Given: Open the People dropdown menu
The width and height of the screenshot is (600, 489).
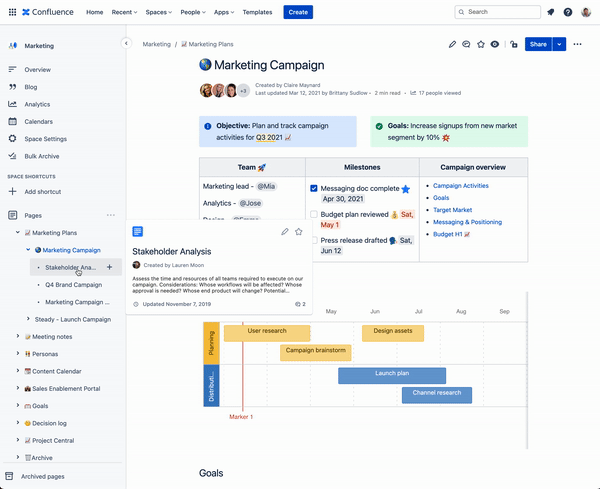Looking at the screenshot, I should tap(193, 12).
